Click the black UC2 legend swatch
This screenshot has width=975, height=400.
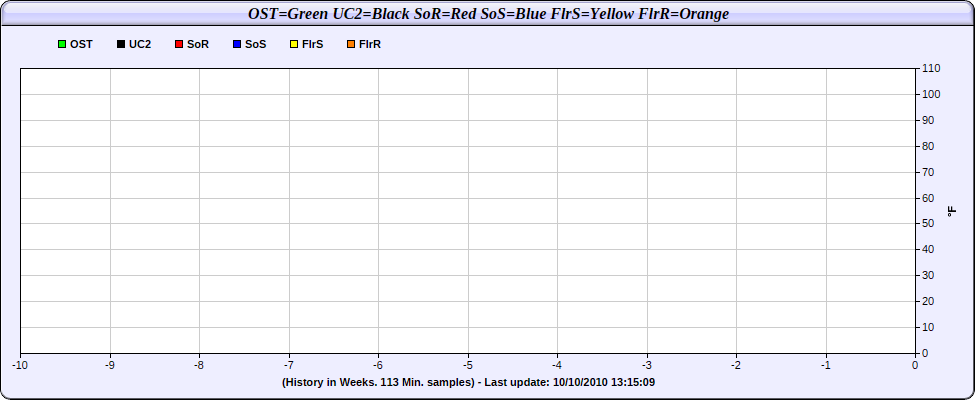coord(121,45)
